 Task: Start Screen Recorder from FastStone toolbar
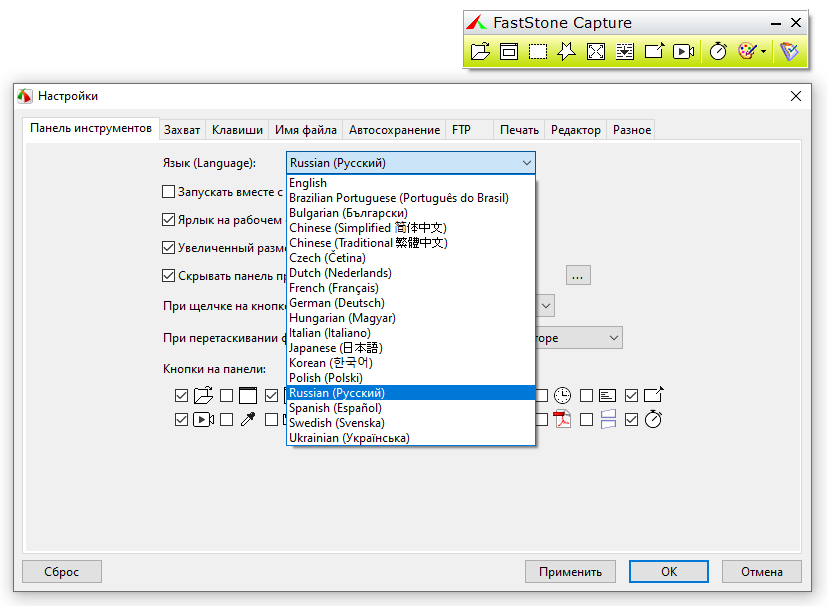[683, 52]
